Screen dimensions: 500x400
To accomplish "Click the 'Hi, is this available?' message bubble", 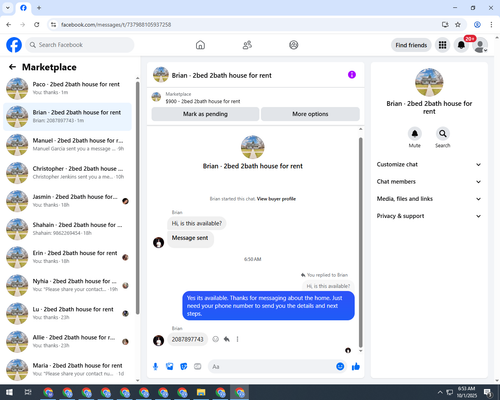I will (197, 223).
